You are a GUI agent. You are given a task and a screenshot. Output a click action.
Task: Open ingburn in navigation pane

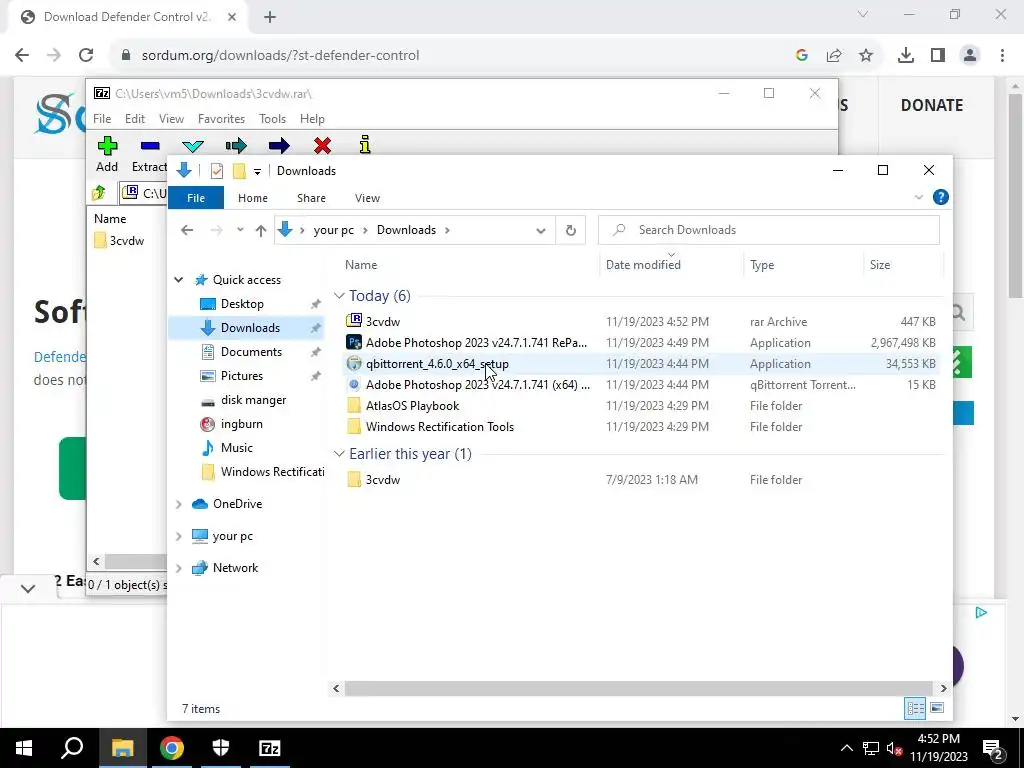click(241, 423)
